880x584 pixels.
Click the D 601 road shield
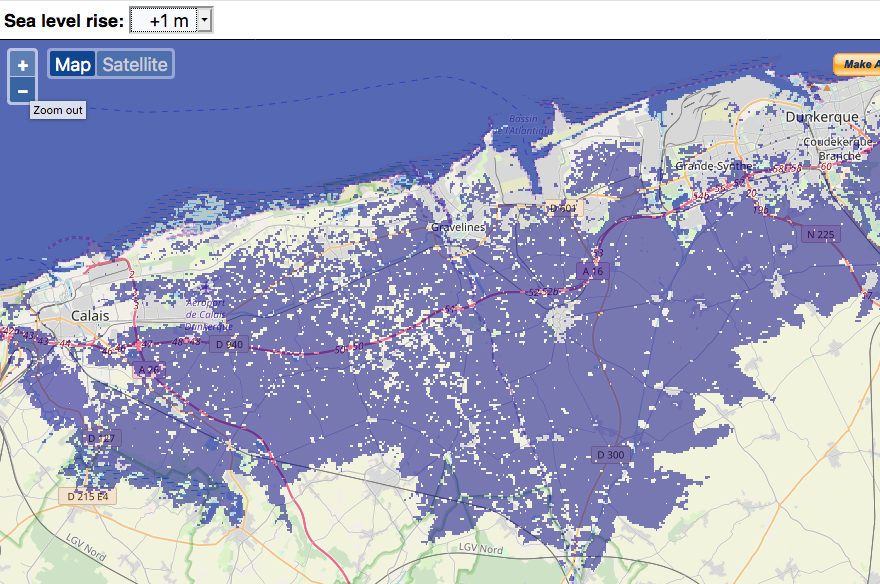[563, 208]
